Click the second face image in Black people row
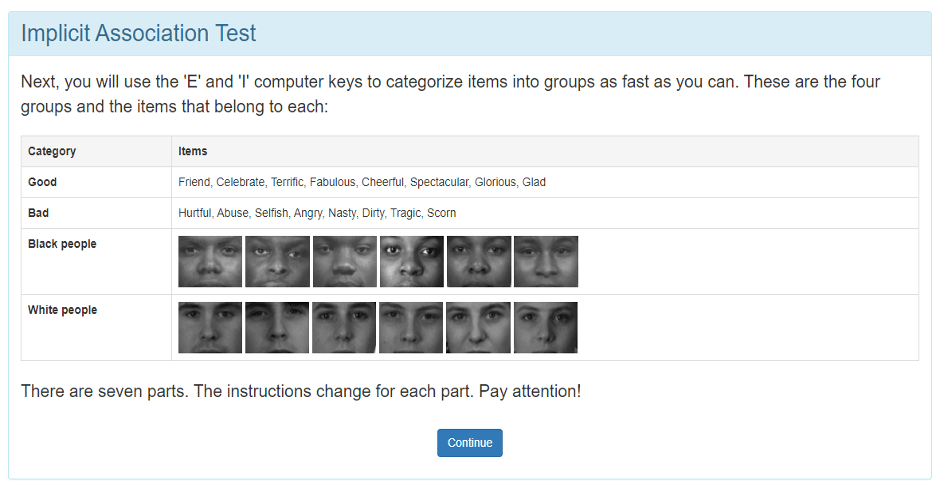941x489 pixels. (277, 262)
